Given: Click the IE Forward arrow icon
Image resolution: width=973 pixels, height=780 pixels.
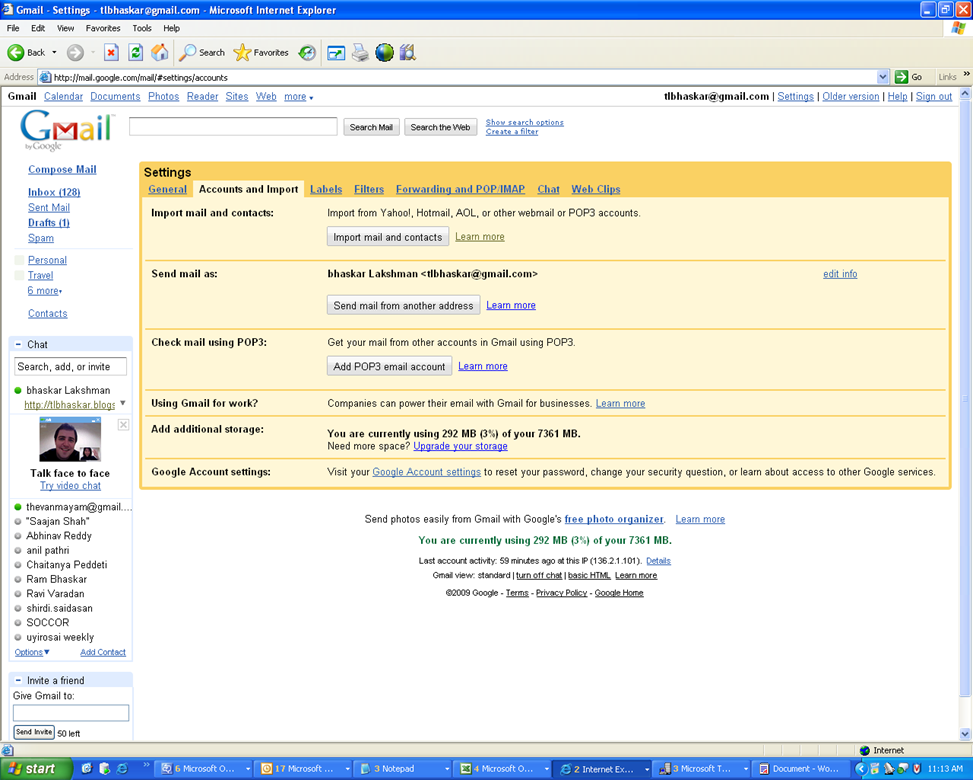Looking at the screenshot, I should pyautogui.click(x=75, y=53).
